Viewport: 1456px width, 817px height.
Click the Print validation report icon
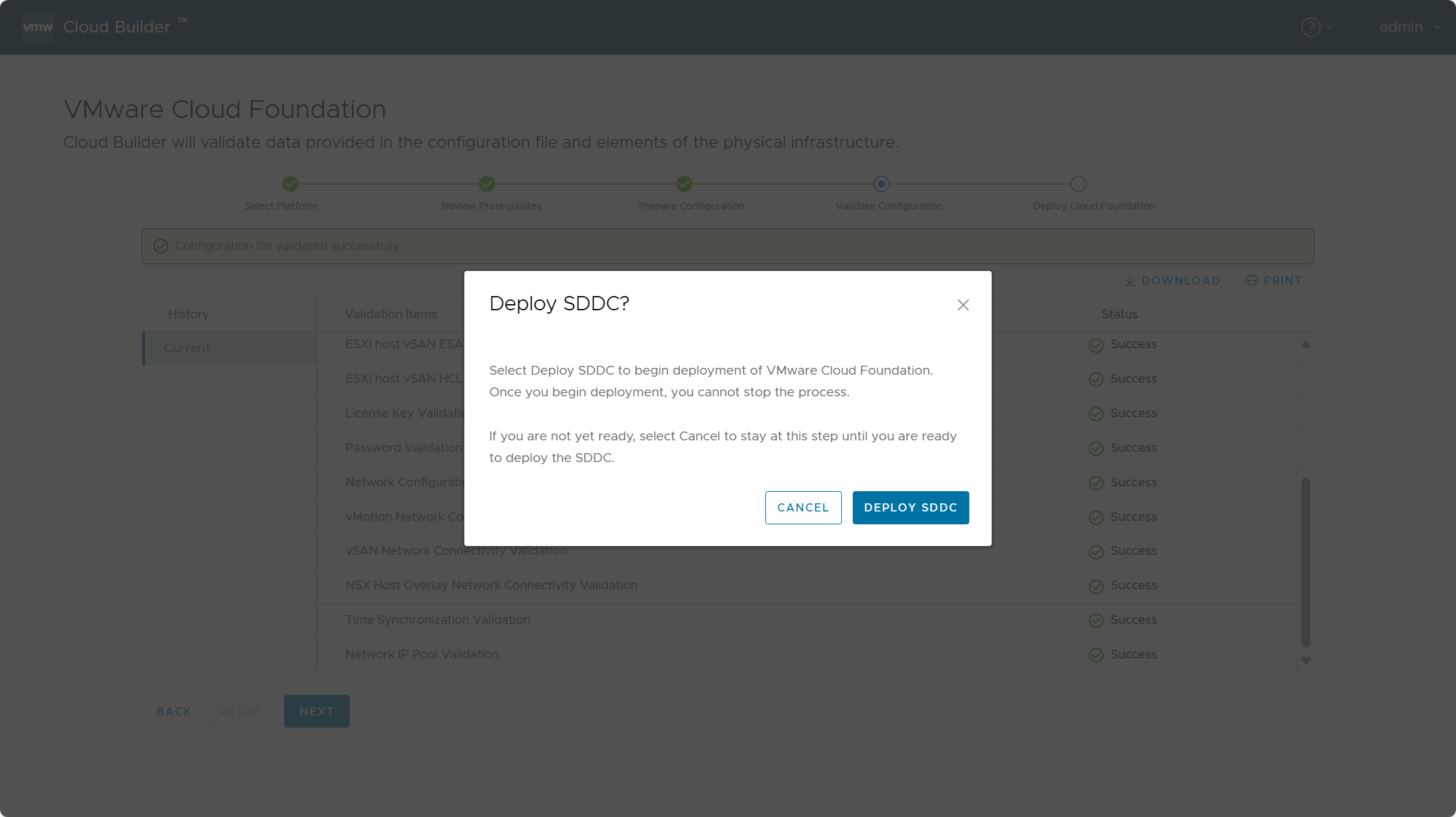pyautogui.click(x=1252, y=280)
